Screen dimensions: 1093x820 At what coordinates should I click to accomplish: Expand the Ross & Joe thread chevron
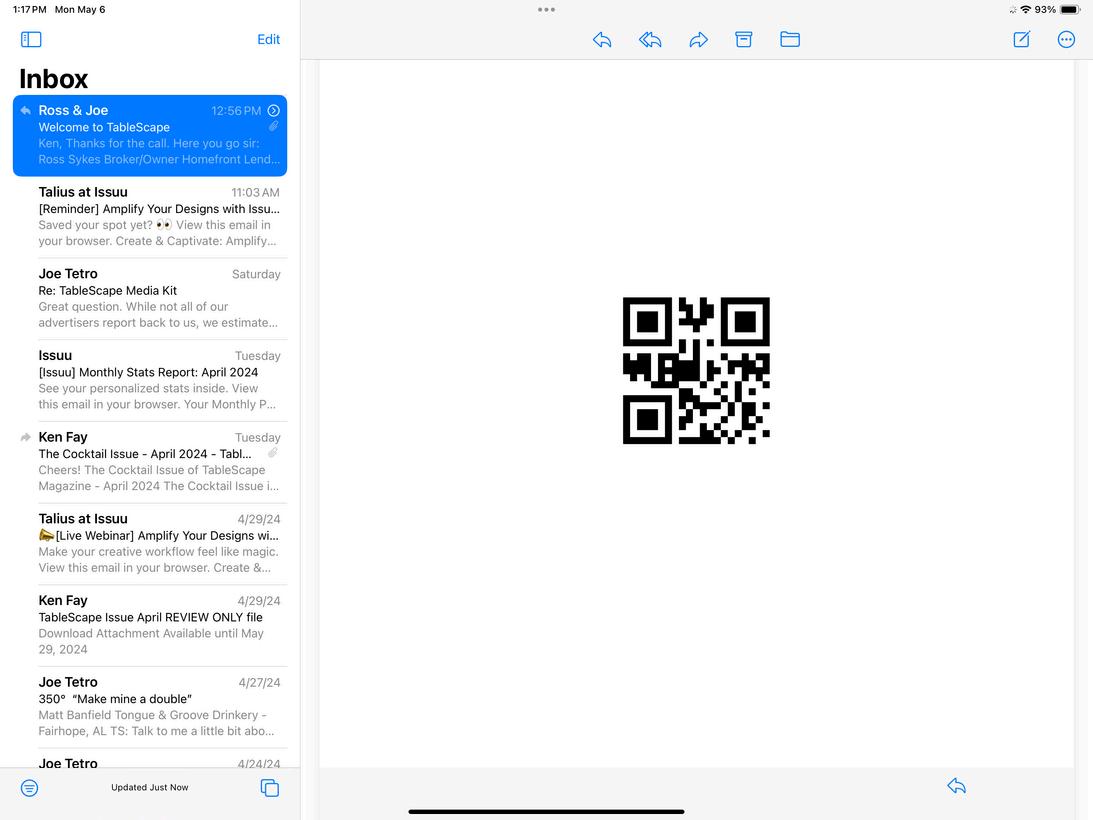tap(274, 110)
